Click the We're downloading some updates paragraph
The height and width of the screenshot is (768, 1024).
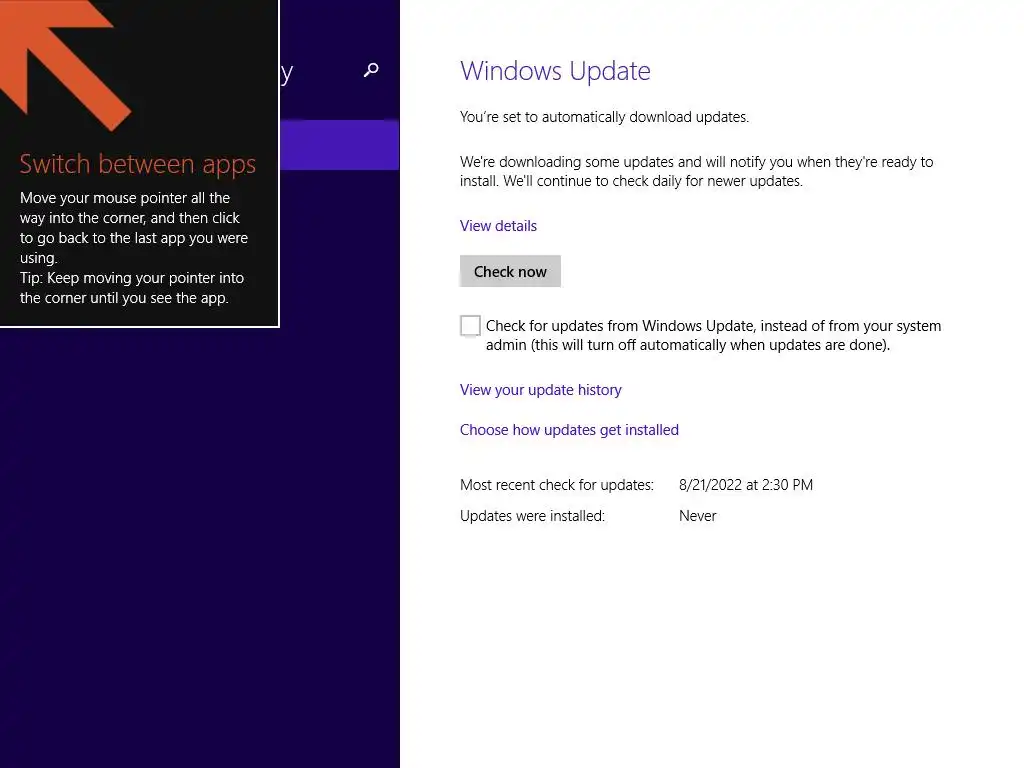pos(697,171)
